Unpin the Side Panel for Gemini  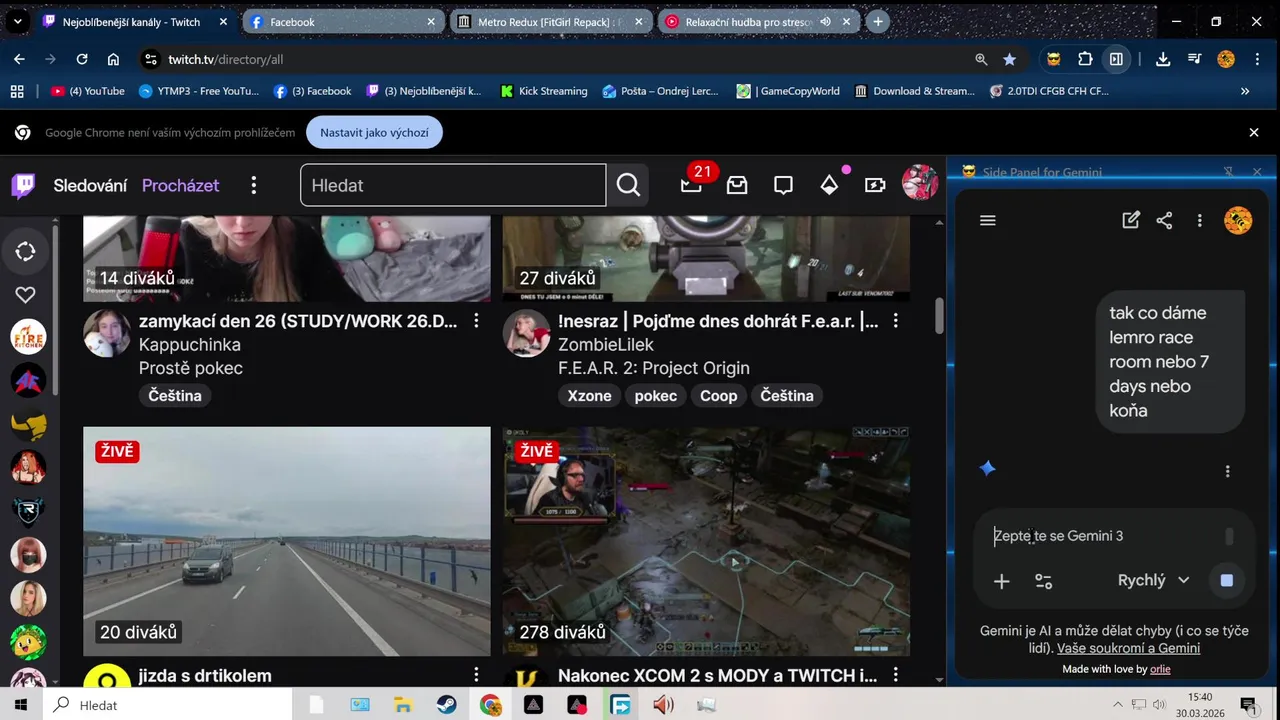point(1229,172)
